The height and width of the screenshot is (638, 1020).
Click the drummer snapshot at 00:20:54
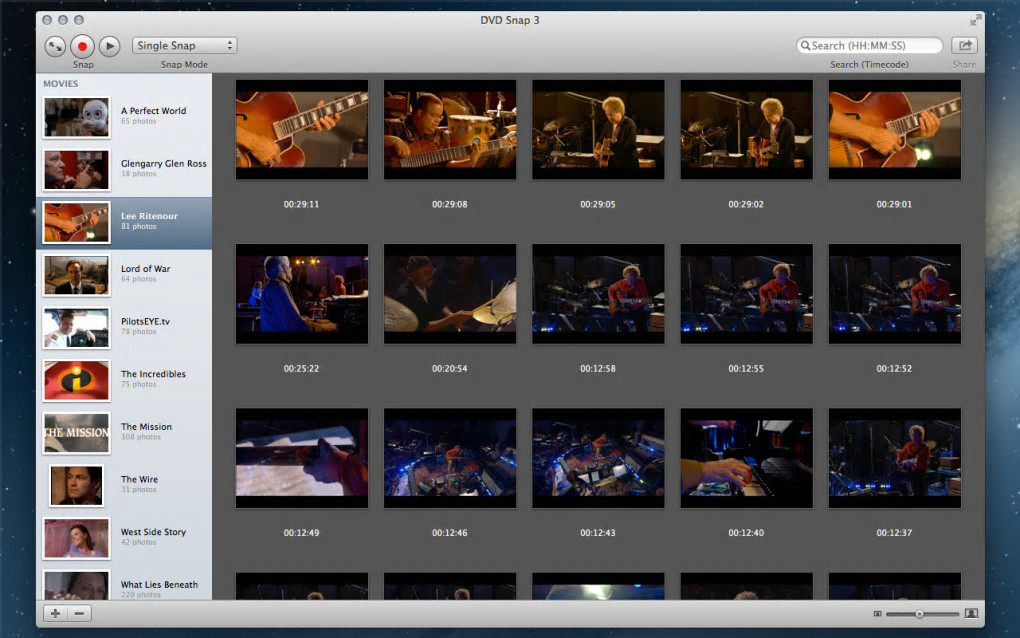point(450,294)
